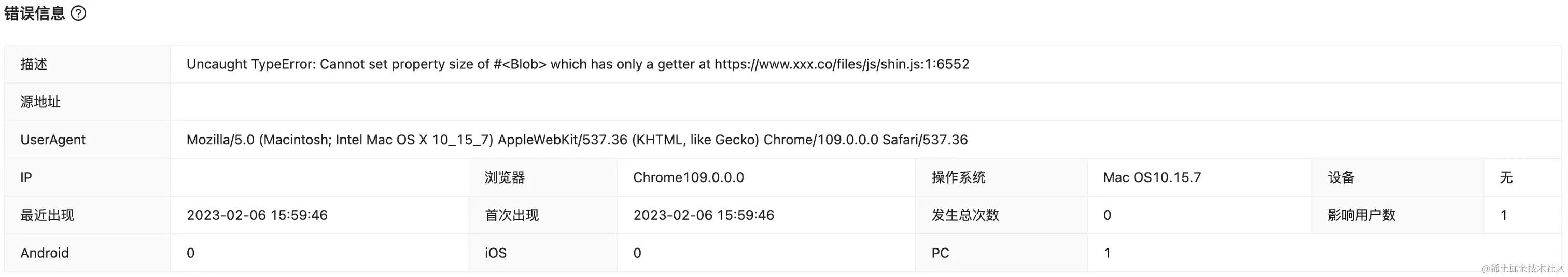Viewport: 1568px width, 277px height.
Task: Click the 首次出现 timestamp value
Action: pyautogui.click(x=703, y=215)
